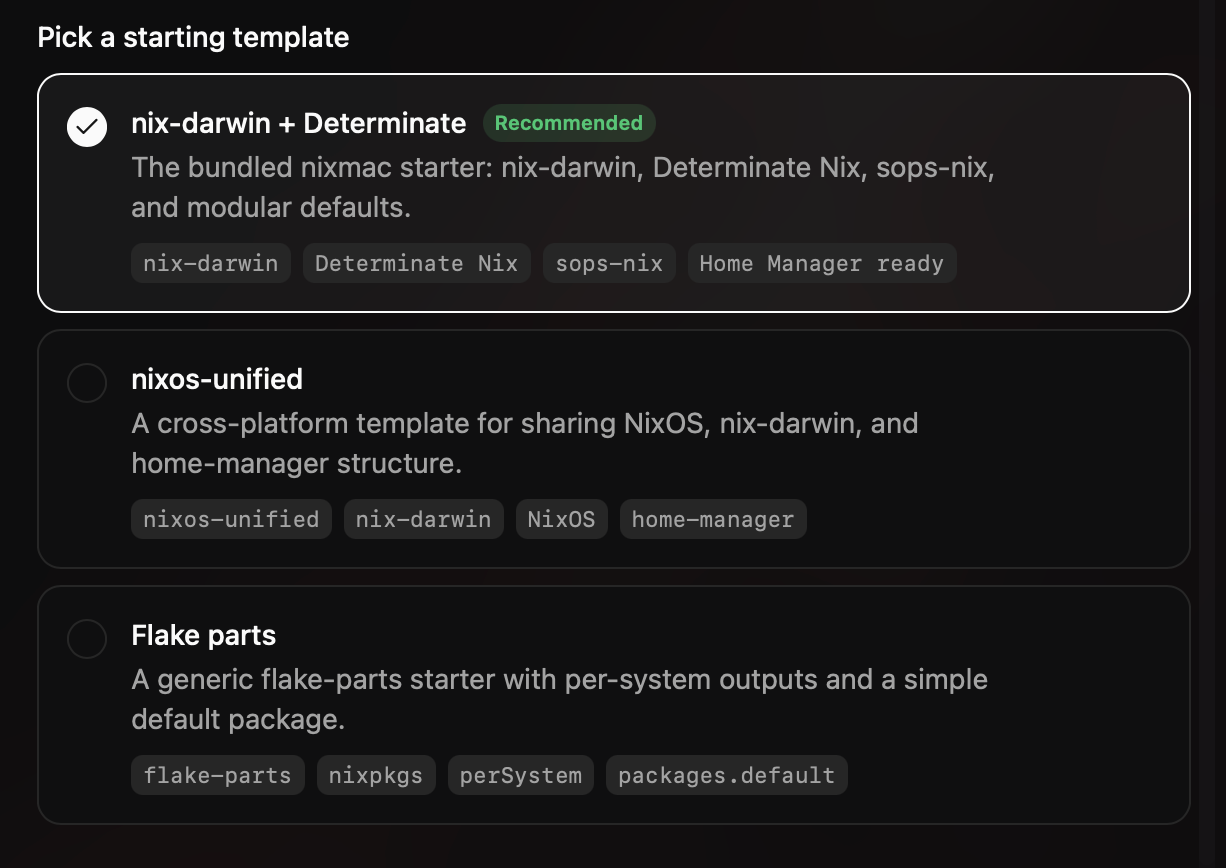
Task: Select the Flake parts radio button
Action: (87, 638)
